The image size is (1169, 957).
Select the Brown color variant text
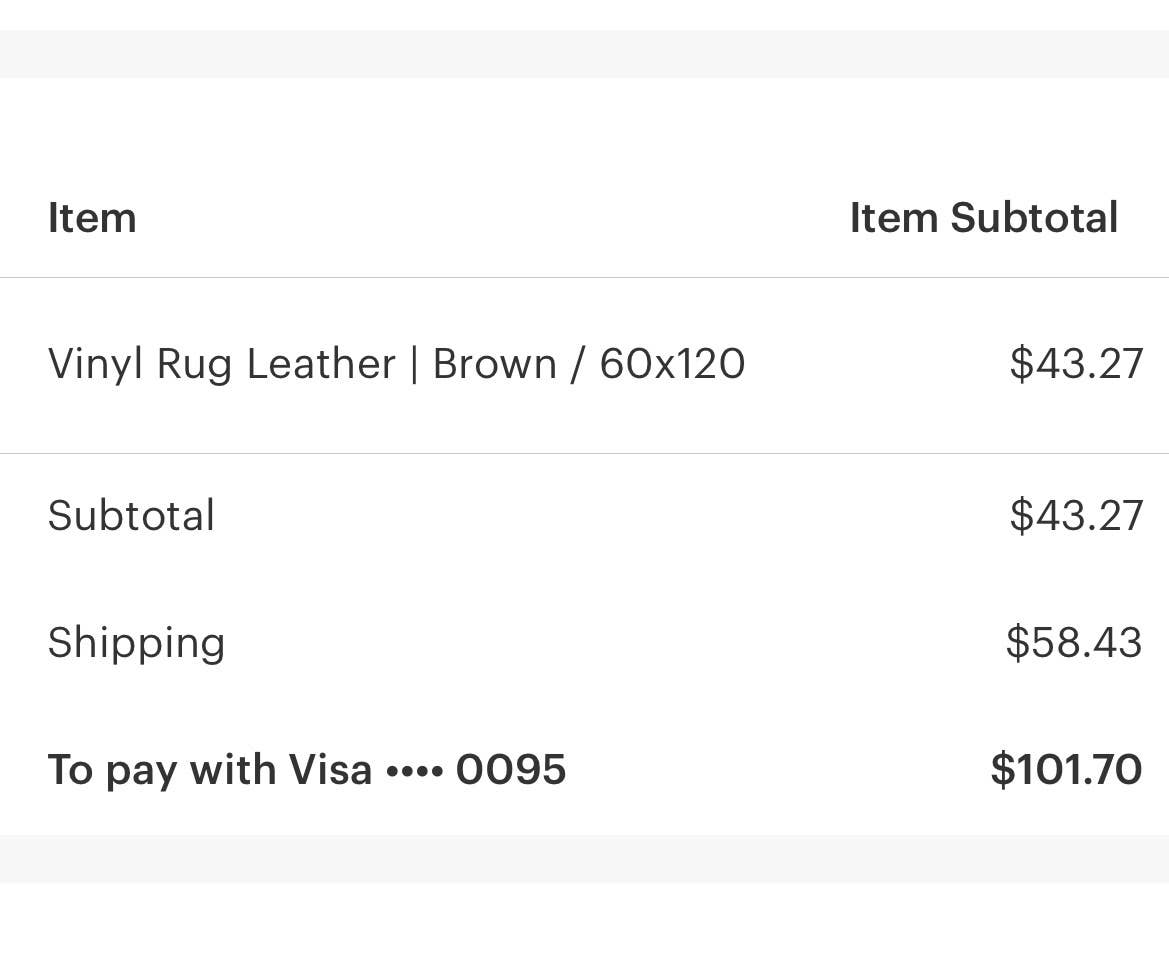pos(494,364)
